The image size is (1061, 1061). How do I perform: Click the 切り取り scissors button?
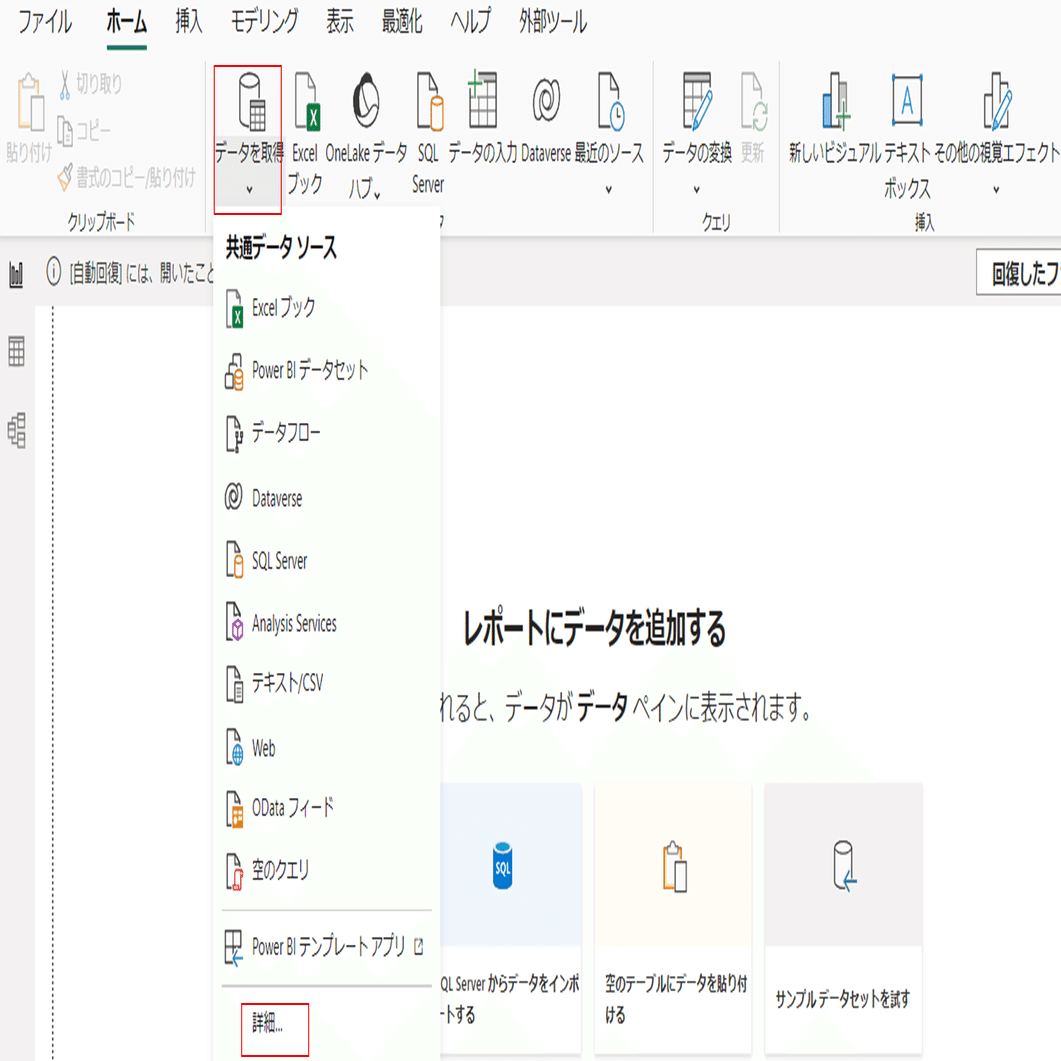coord(91,84)
